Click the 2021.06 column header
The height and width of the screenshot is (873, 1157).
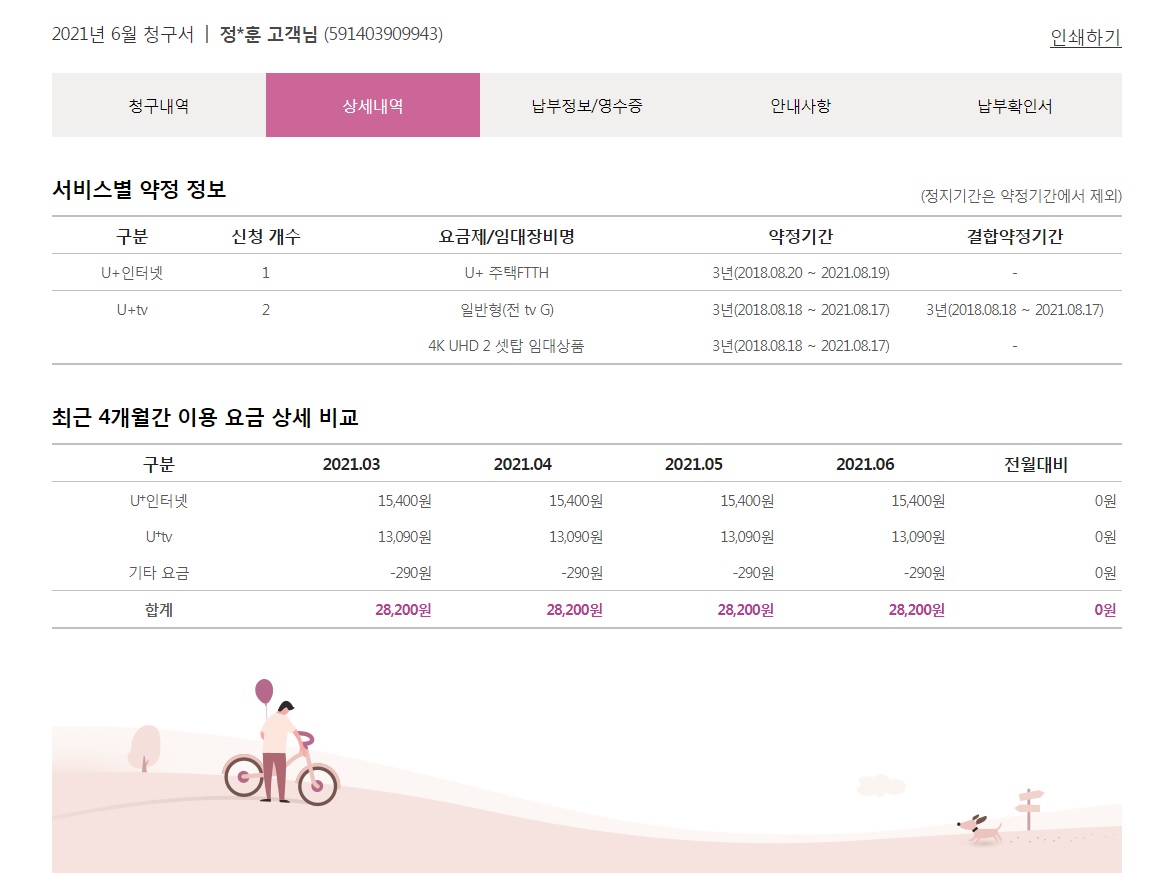click(x=864, y=464)
